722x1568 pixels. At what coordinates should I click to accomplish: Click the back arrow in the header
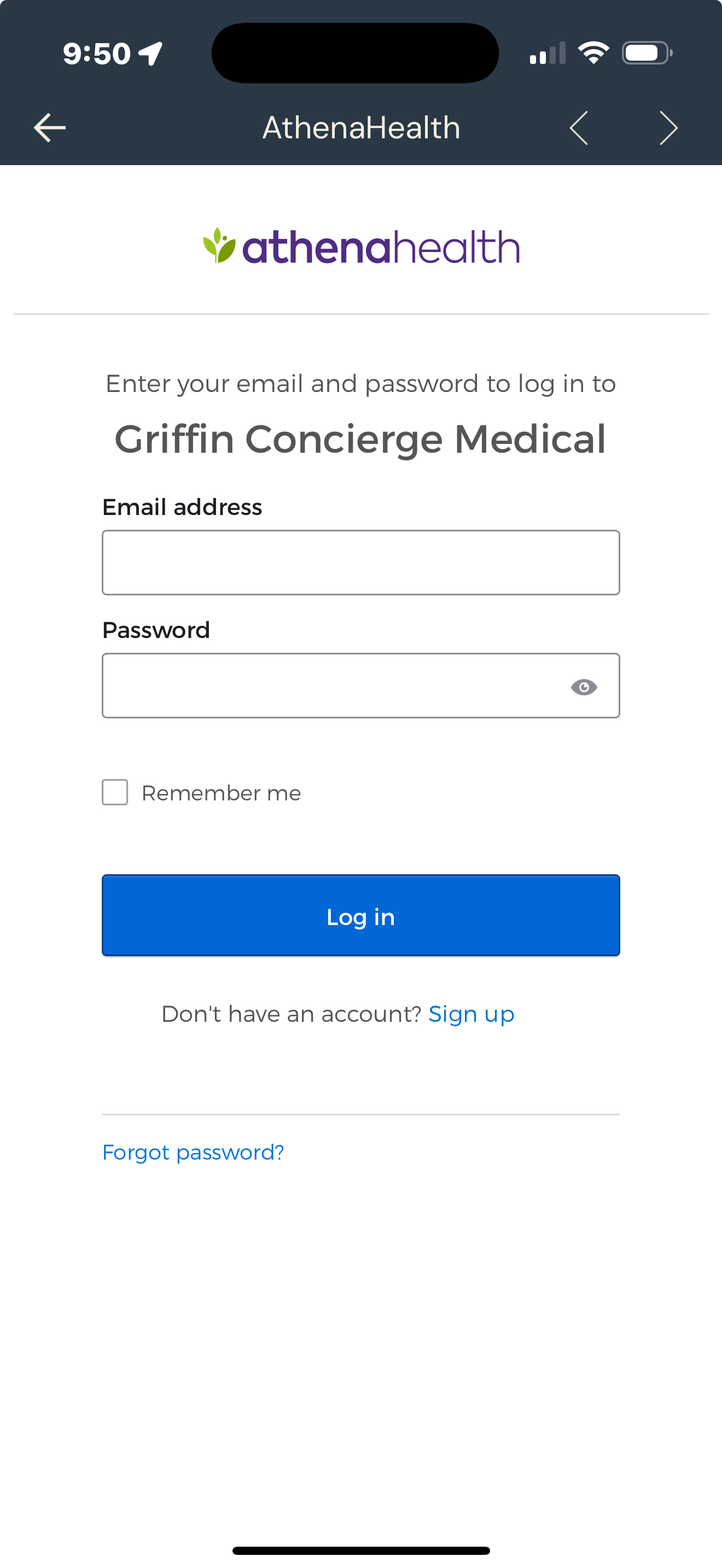49,127
